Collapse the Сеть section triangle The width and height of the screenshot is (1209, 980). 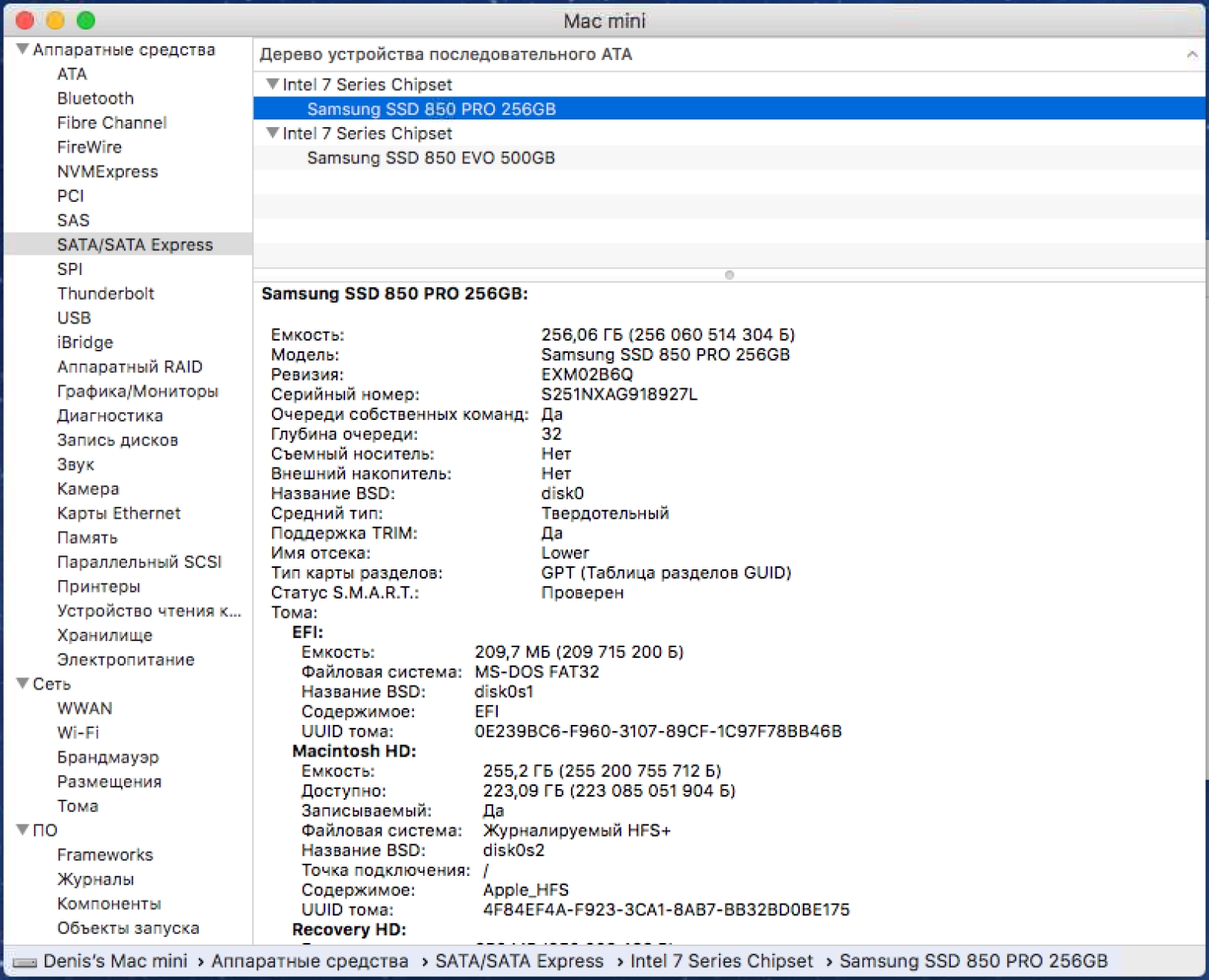(x=22, y=683)
